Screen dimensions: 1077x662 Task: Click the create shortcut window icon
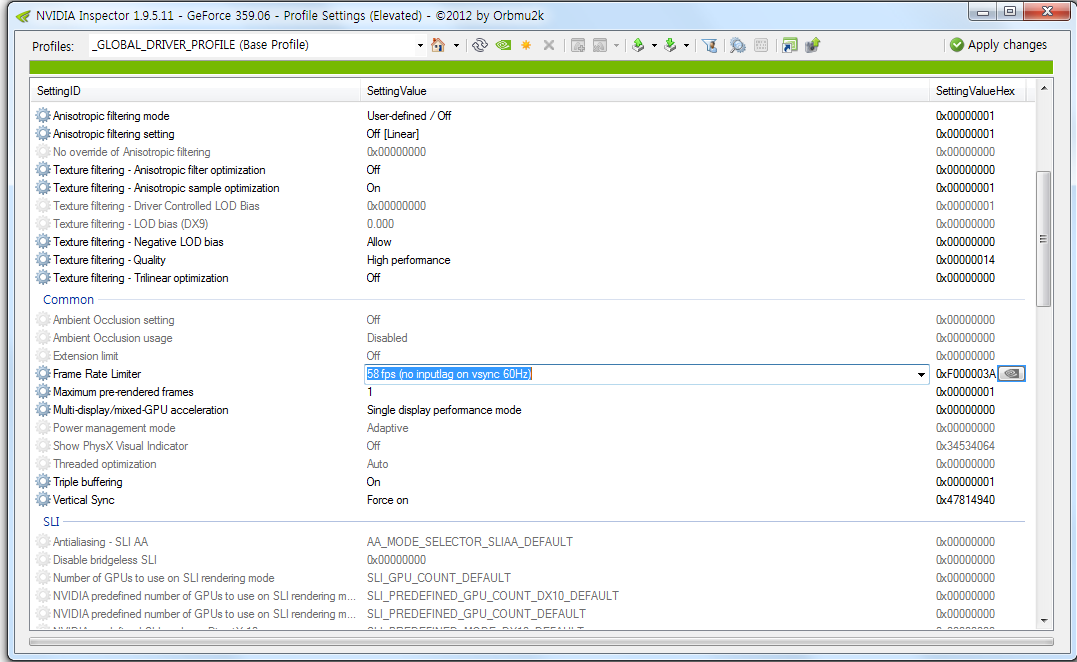(790, 45)
